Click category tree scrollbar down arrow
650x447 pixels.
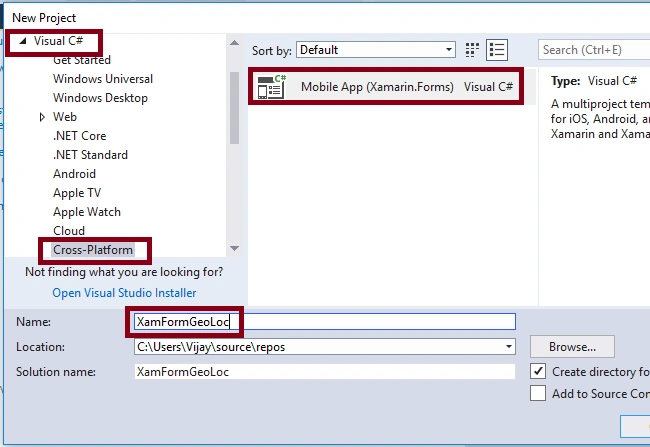coord(234,248)
